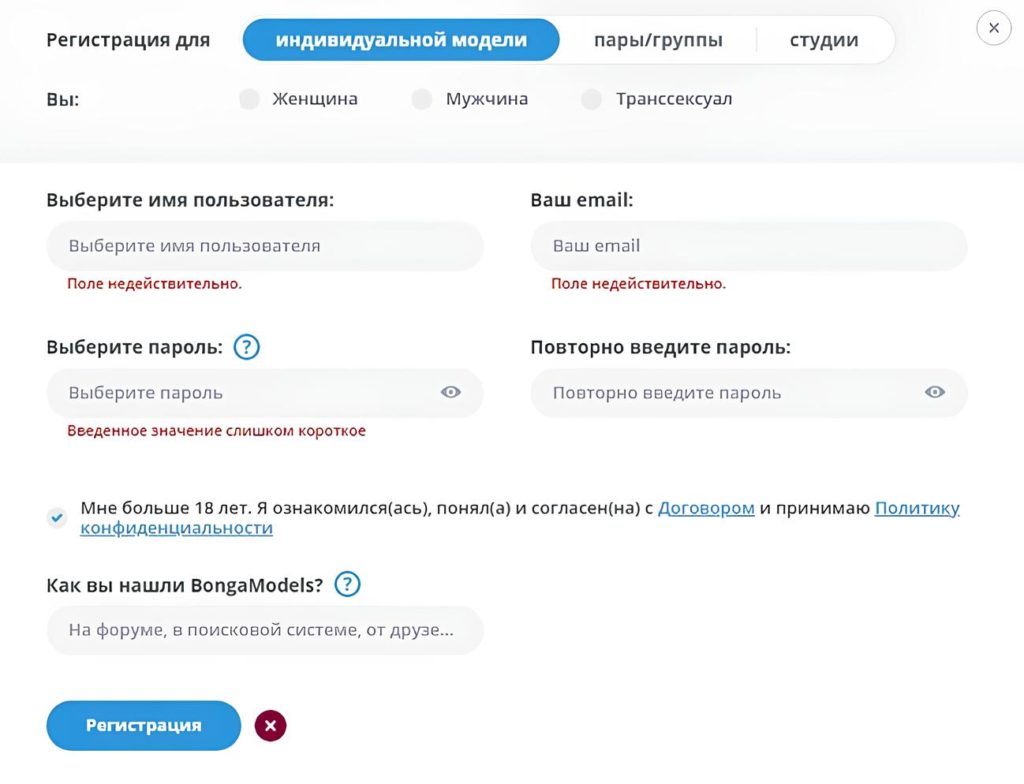Screen dimensions: 1024x784
Task: Select the Мужчина radio option
Action: point(422,99)
